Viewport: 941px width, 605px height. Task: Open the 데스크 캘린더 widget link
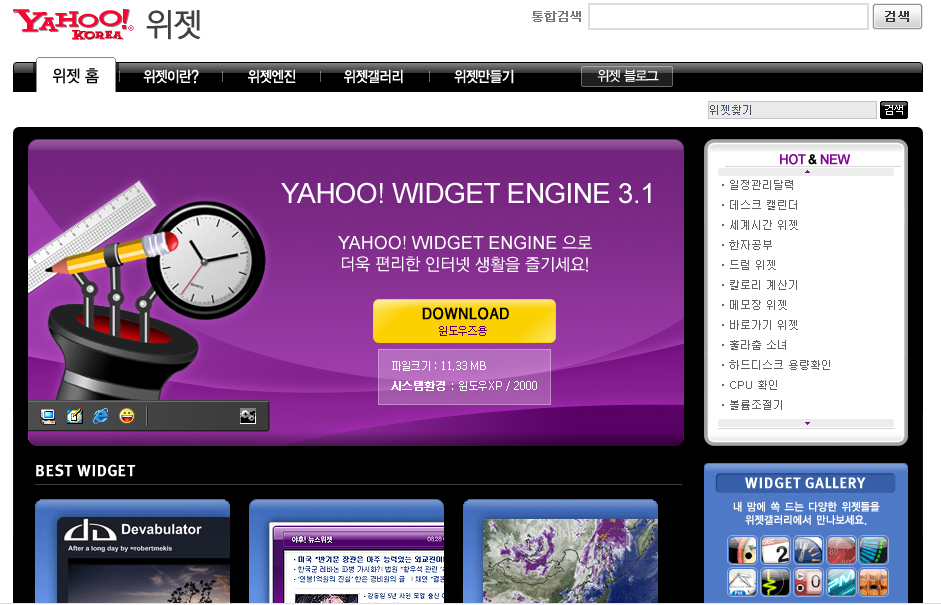(763, 205)
